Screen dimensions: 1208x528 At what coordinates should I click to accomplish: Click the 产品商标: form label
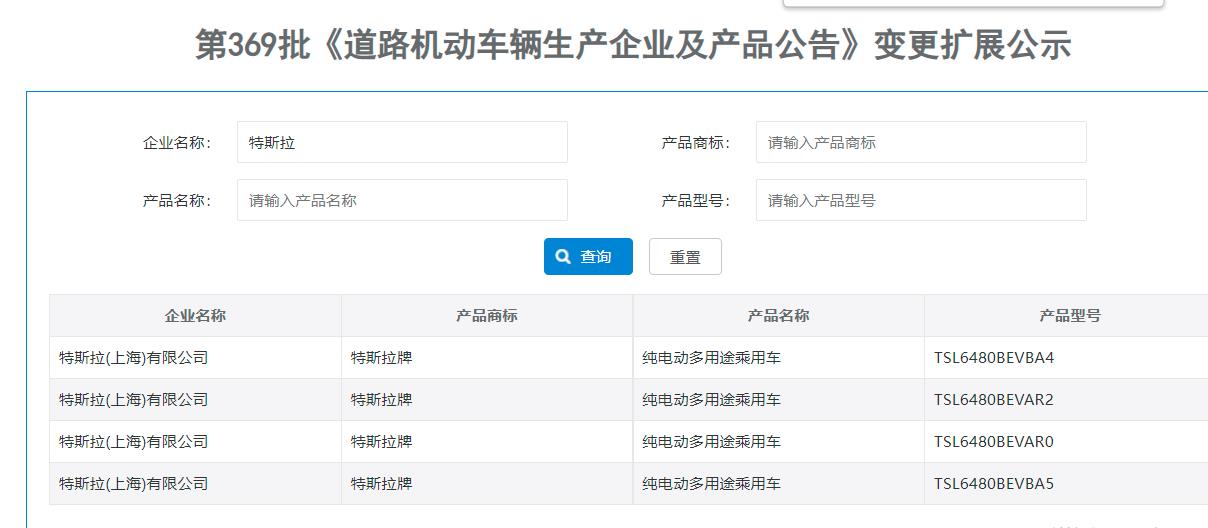pos(696,143)
